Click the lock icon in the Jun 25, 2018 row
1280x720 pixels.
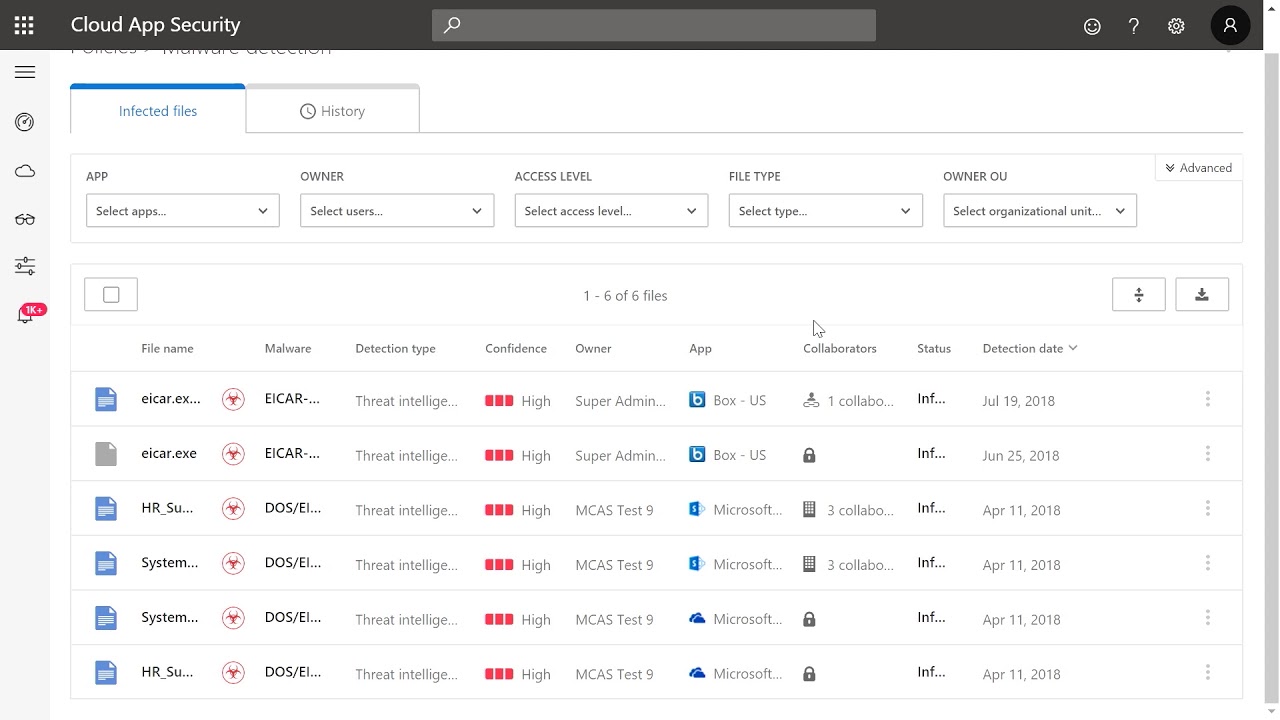pos(809,455)
